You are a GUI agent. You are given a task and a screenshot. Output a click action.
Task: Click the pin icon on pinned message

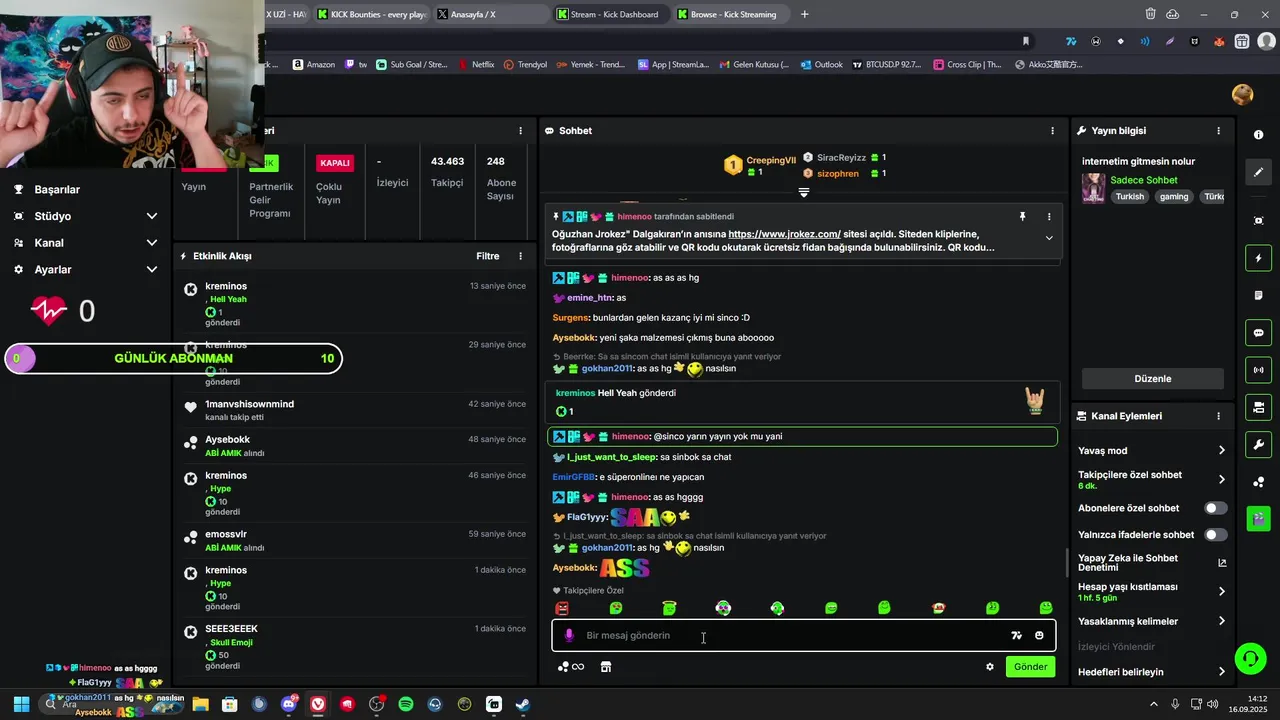pos(1022,216)
